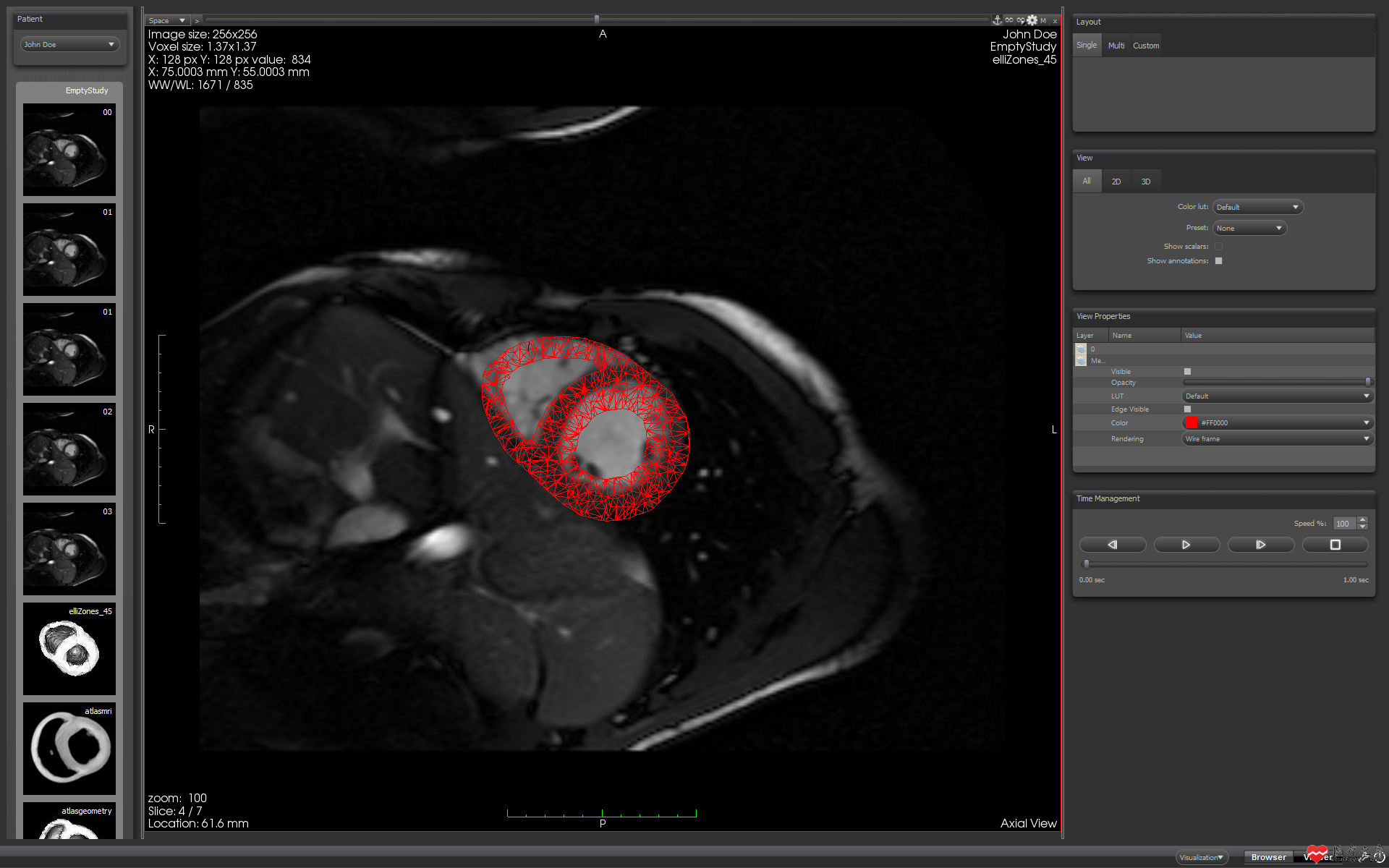Select the 3D view tab
This screenshot has width=1389, height=868.
(1146, 181)
